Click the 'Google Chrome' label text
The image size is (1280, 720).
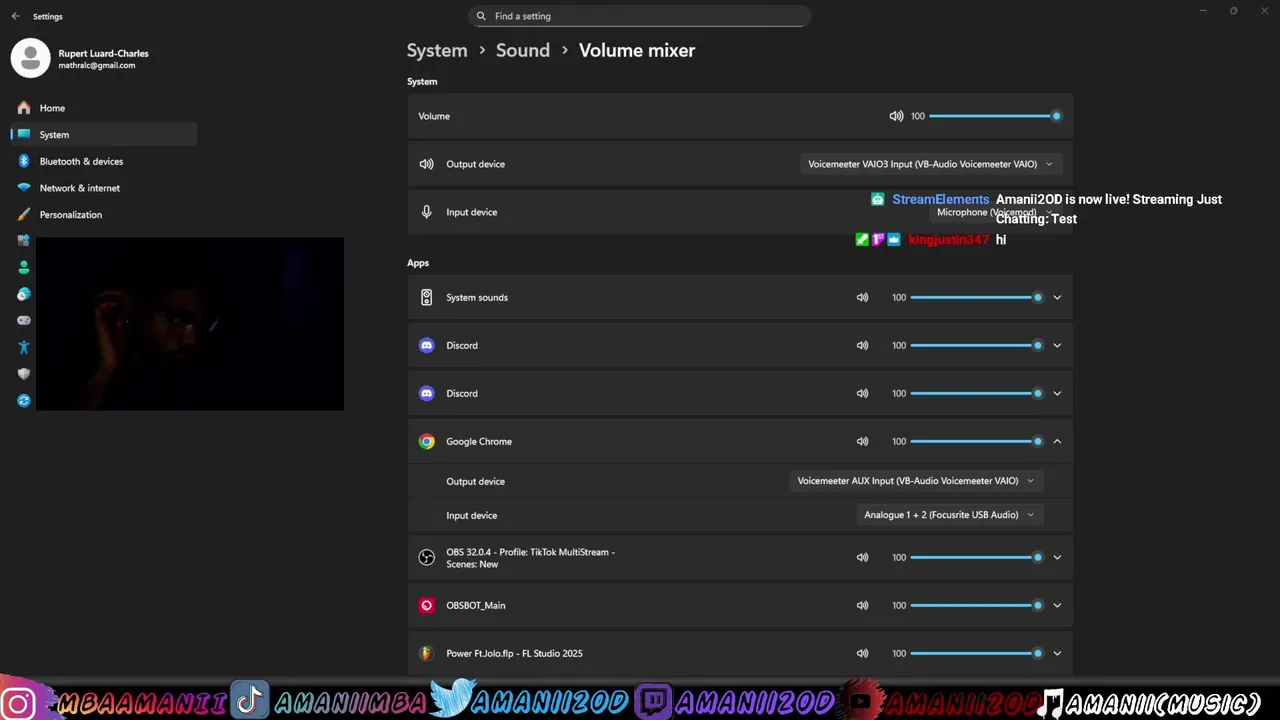coord(479,441)
